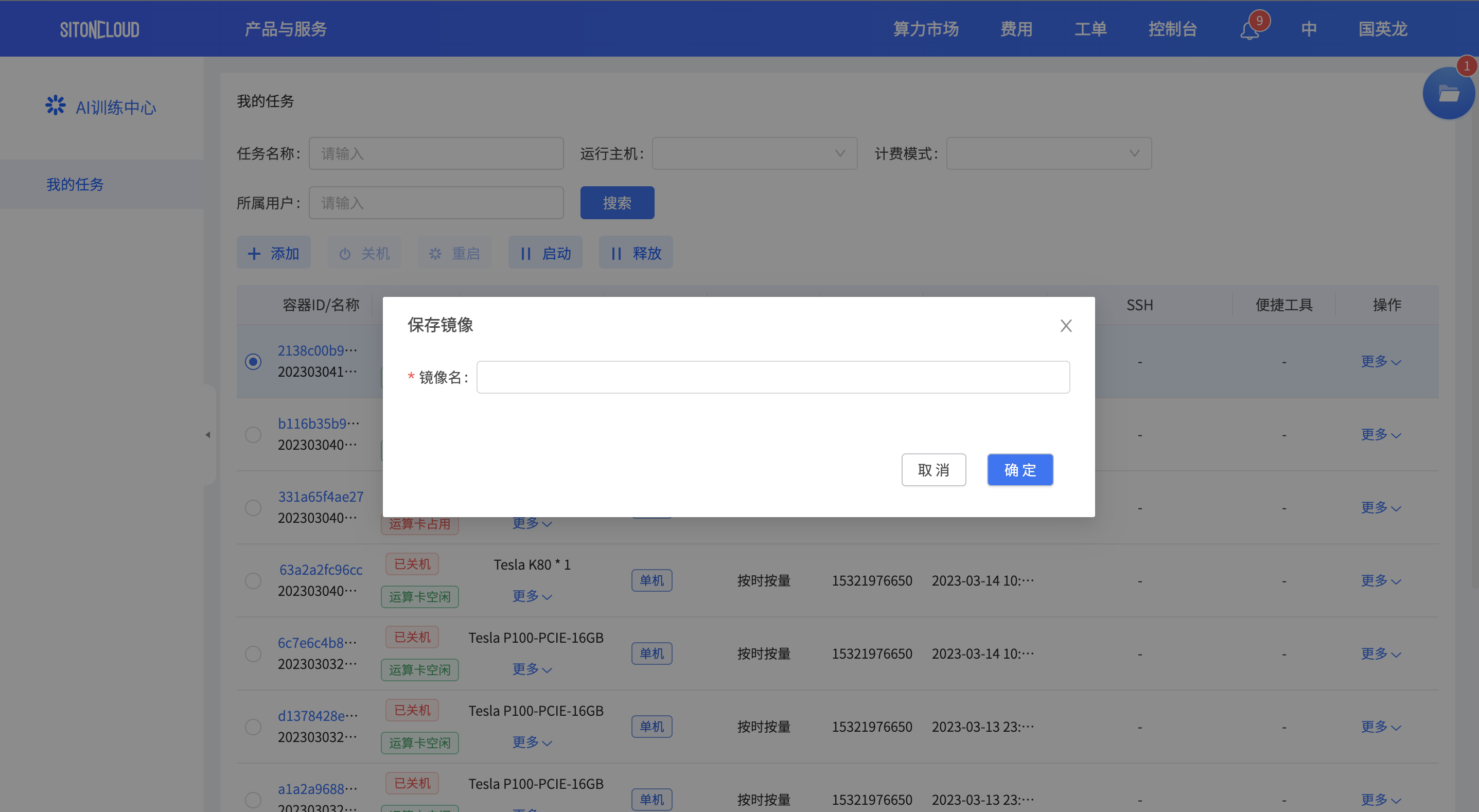Image resolution: width=1479 pixels, height=812 pixels.
Task: Expand GPU 更多 in row 6c7e6c4b8
Action: [532, 669]
